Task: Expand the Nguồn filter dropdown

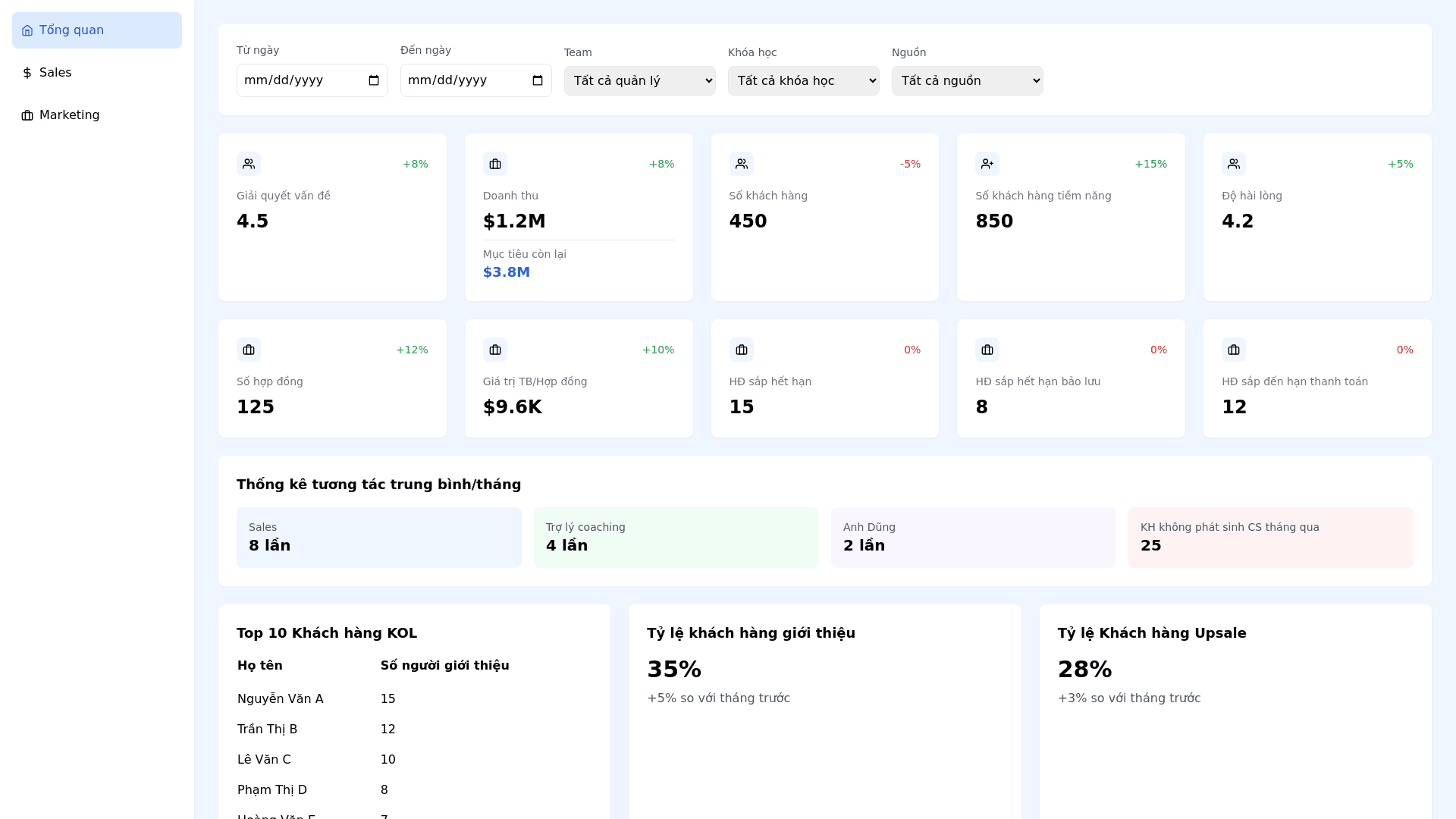Action: 967,80
